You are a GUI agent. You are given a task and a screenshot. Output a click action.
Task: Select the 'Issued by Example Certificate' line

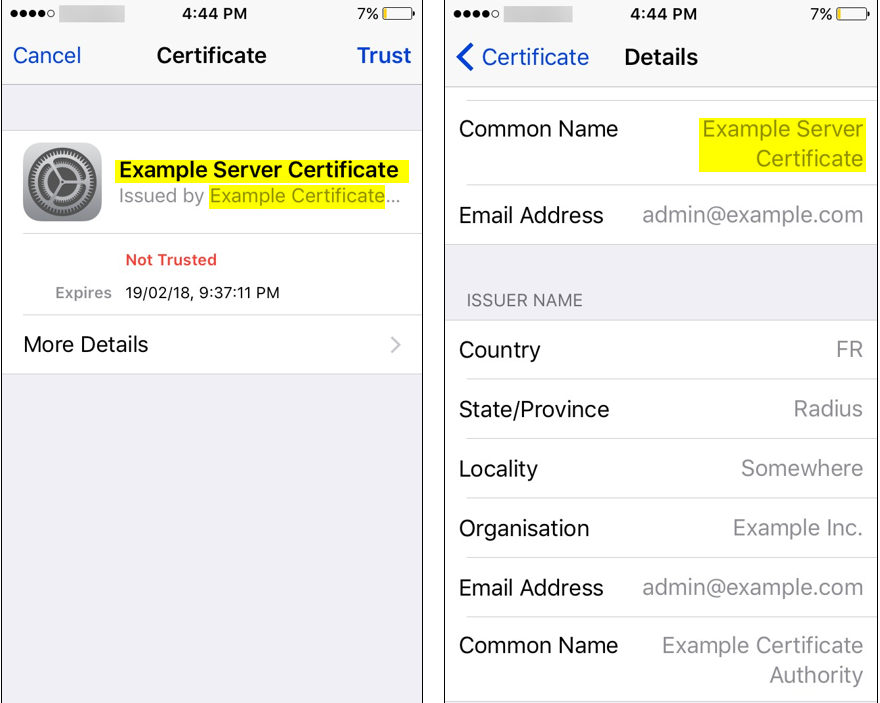(259, 196)
